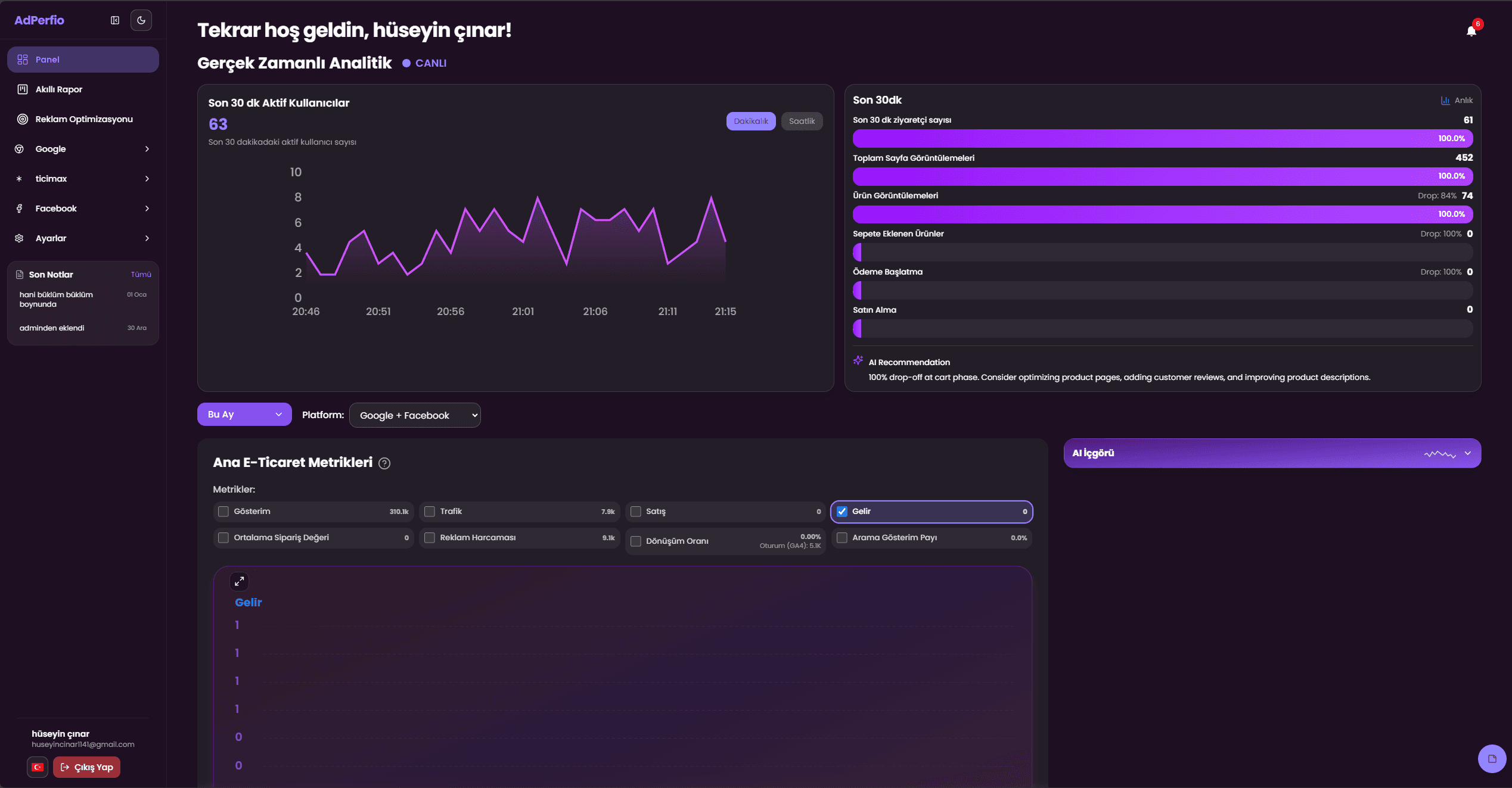Click the Anlık bar chart icon
This screenshot has width=1512, height=788.
pyautogui.click(x=1445, y=100)
